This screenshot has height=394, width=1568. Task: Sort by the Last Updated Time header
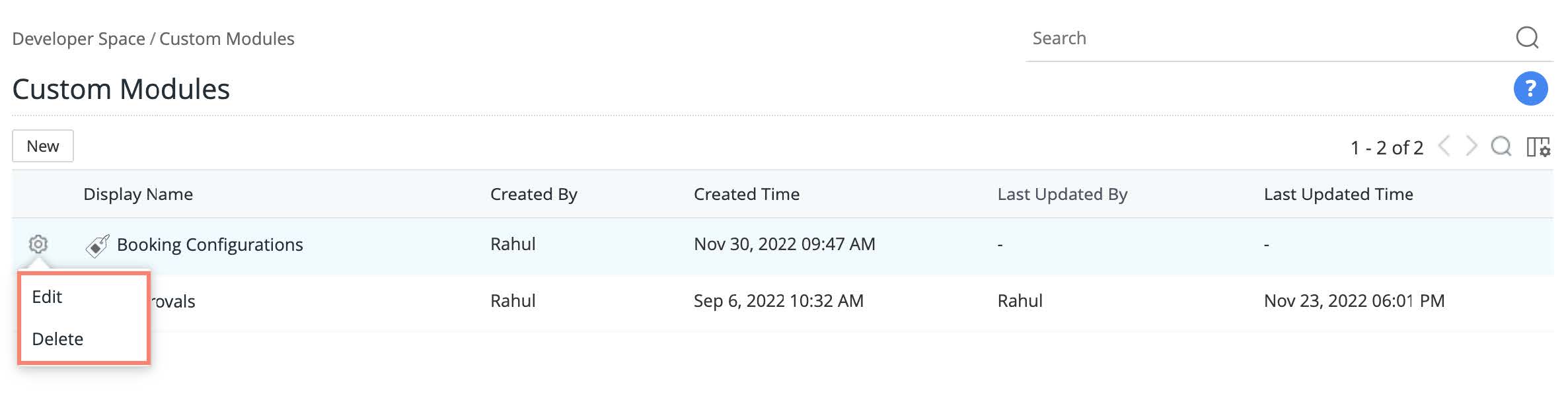pyautogui.click(x=1338, y=194)
